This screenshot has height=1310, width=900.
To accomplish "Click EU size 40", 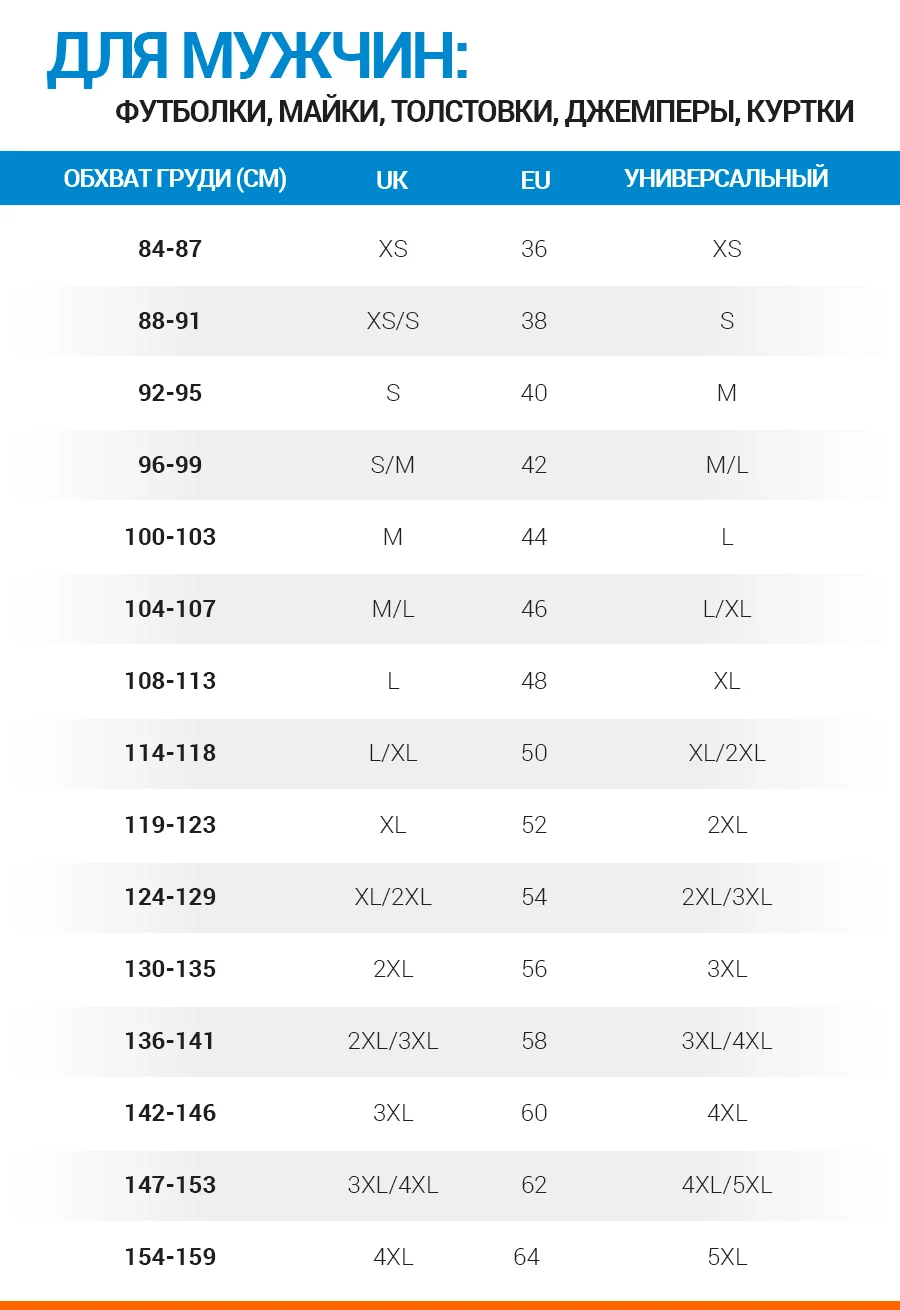I will 534,393.
